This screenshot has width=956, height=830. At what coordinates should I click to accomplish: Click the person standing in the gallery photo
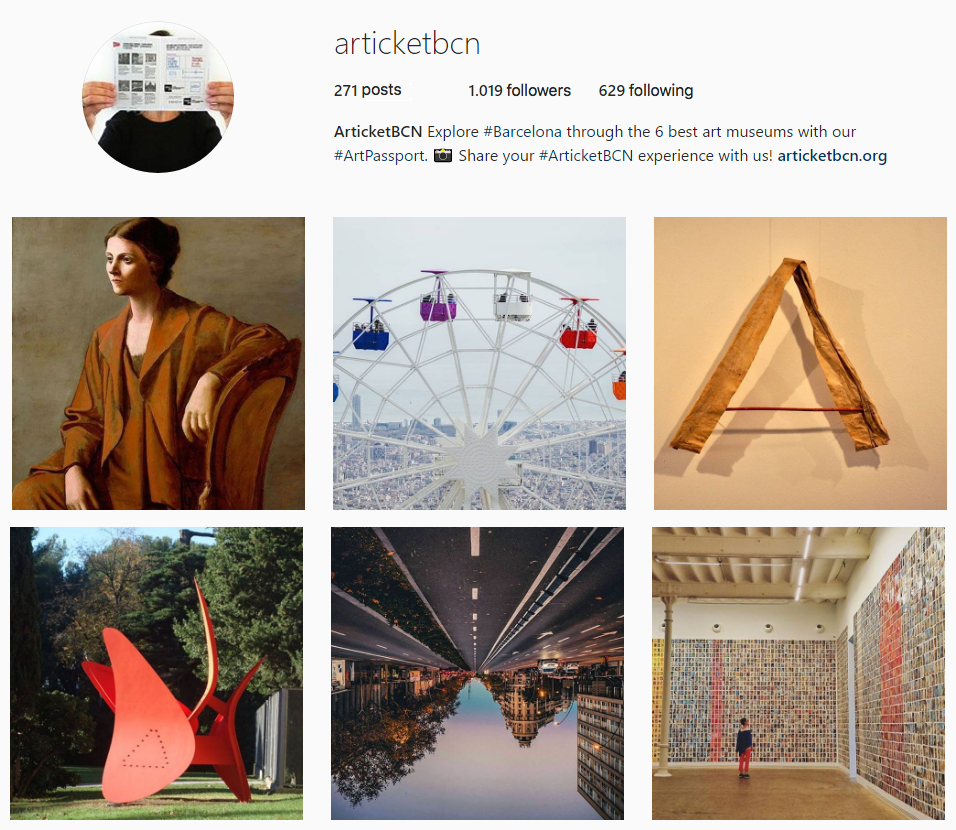click(744, 748)
